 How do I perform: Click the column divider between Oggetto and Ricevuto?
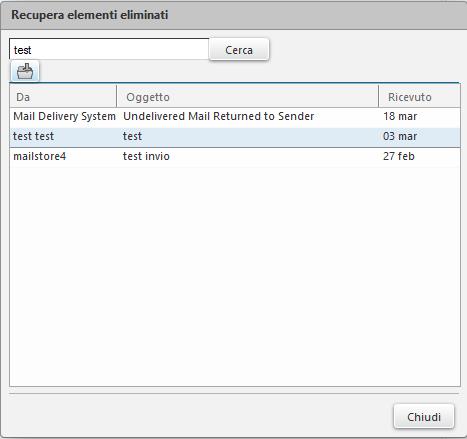[379, 96]
